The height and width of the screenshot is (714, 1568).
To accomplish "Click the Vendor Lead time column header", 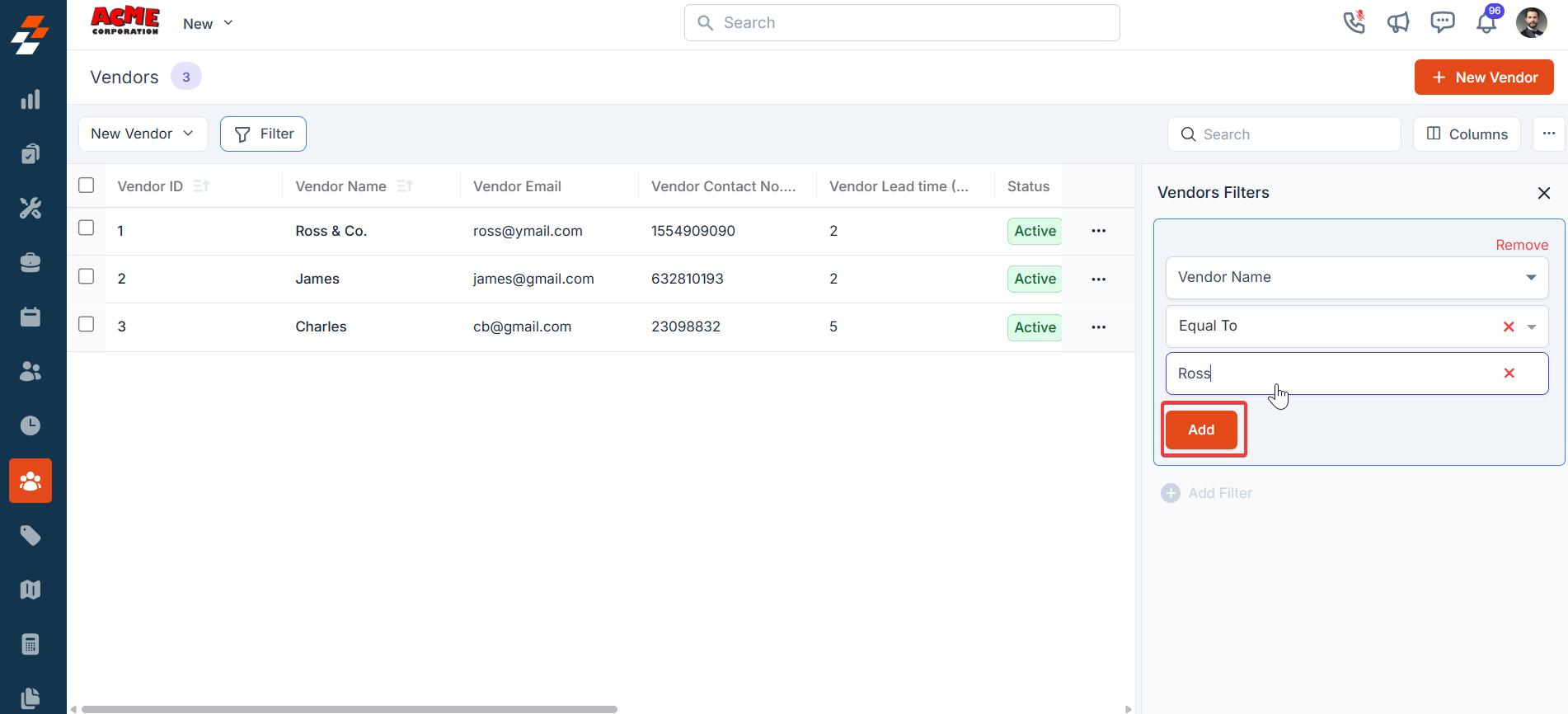I will click(x=899, y=186).
